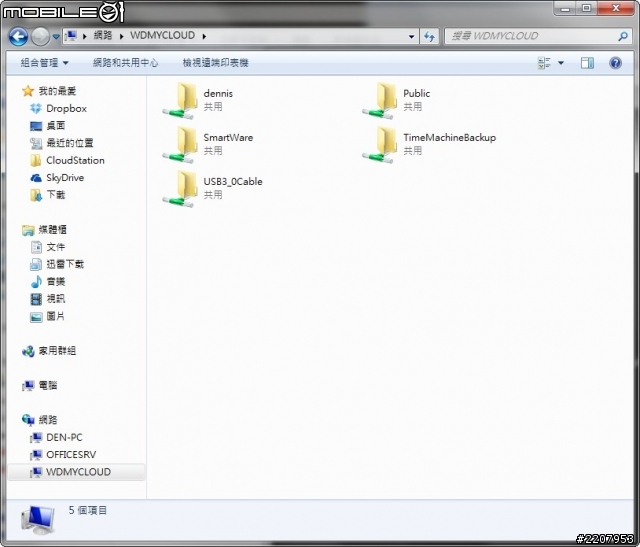Click the 5 個項目 status text
Screen dimensions: 640x547
click(x=88, y=510)
